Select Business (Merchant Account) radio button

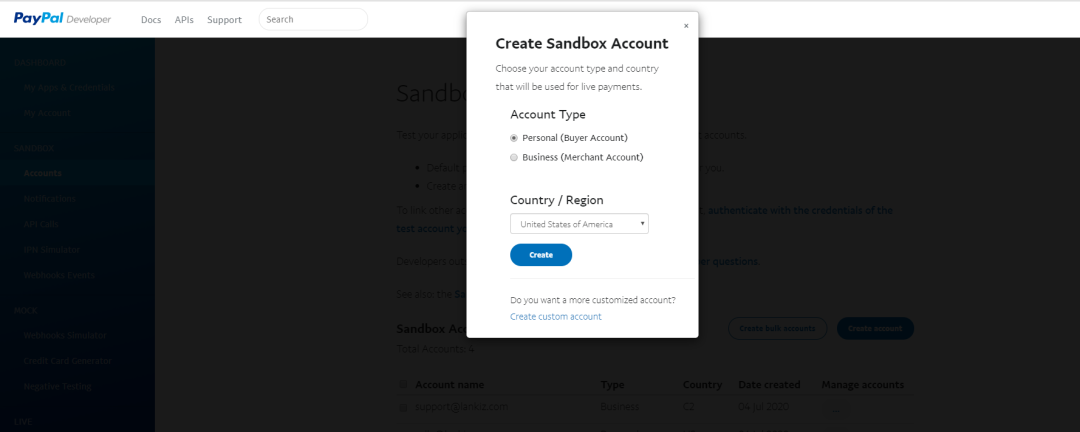pos(514,157)
